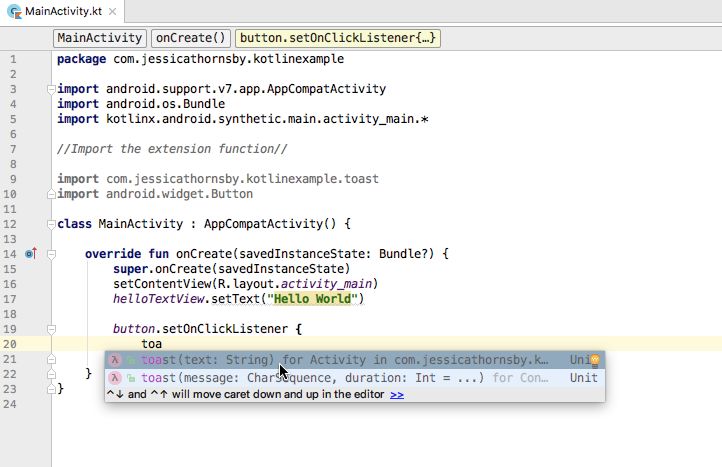Collapse the imports fold at line 3
The height and width of the screenshot is (467, 722).
coord(52,89)
